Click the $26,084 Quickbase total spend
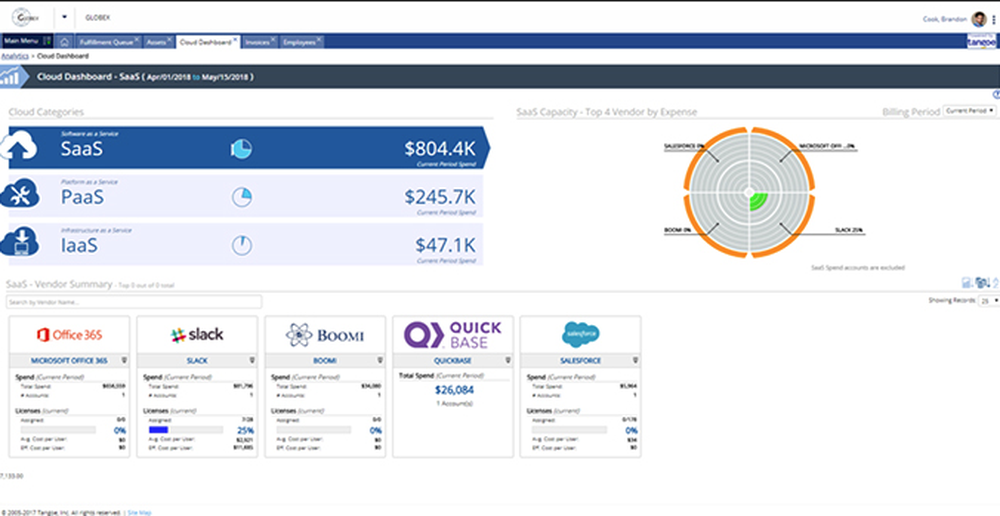 click(452, 390)
